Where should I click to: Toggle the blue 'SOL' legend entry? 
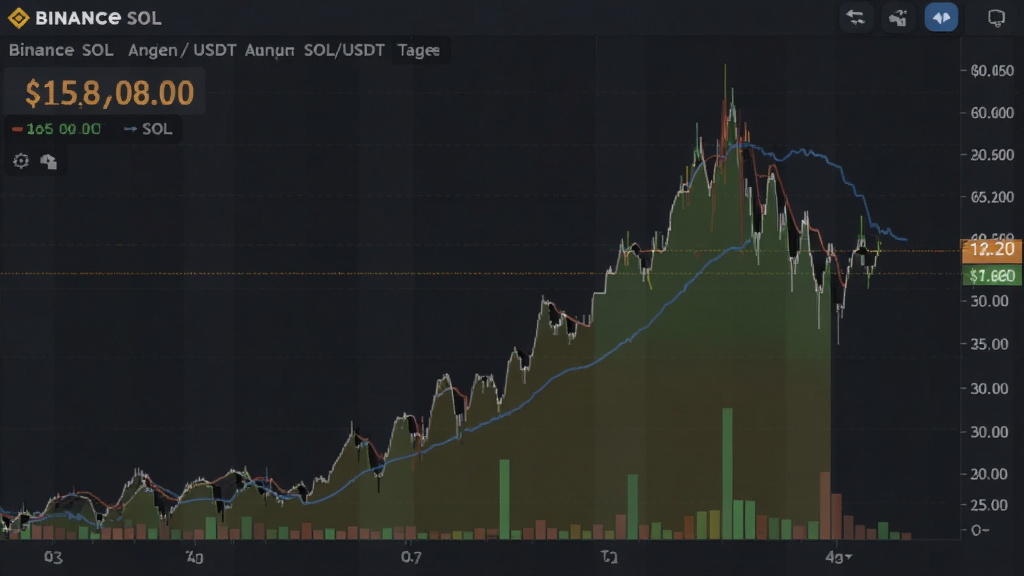[x=149, y=129]
